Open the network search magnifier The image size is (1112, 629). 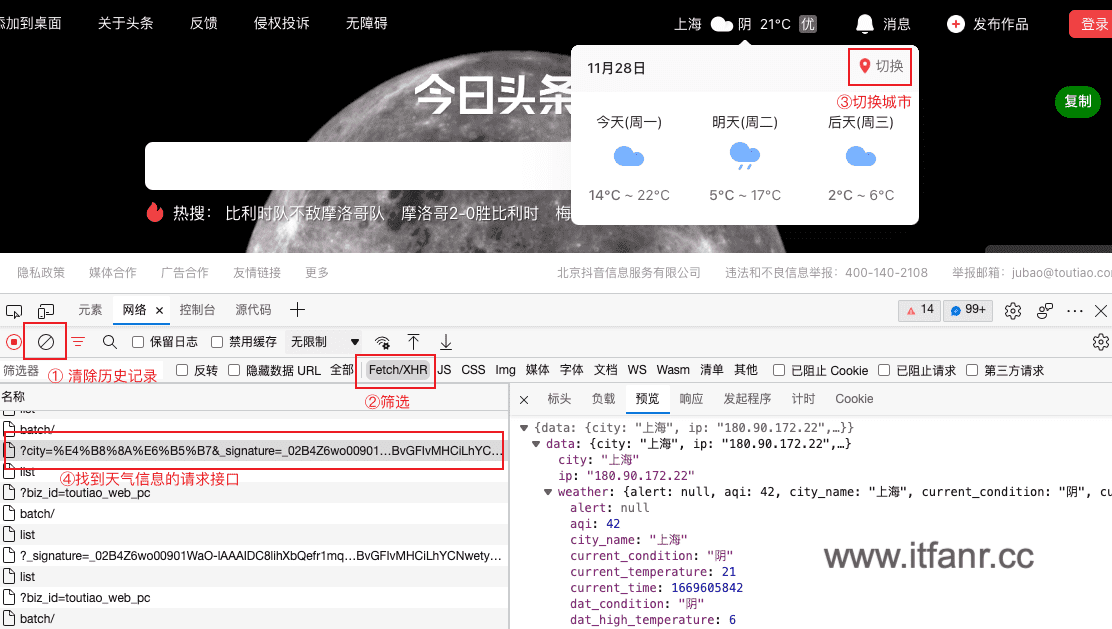pyautogui.click(x=109, y=343)
